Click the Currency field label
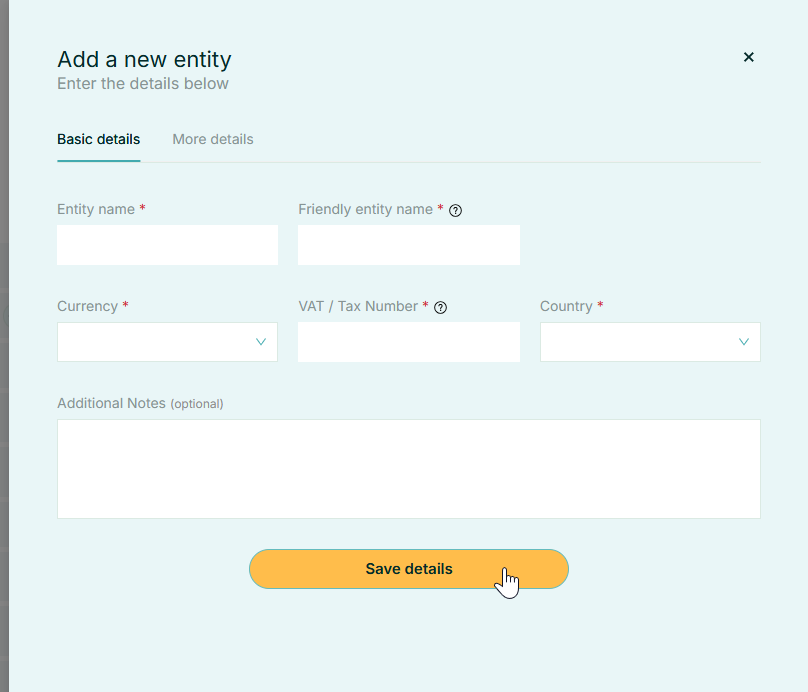Screen dimensions: 808x692 88,306
